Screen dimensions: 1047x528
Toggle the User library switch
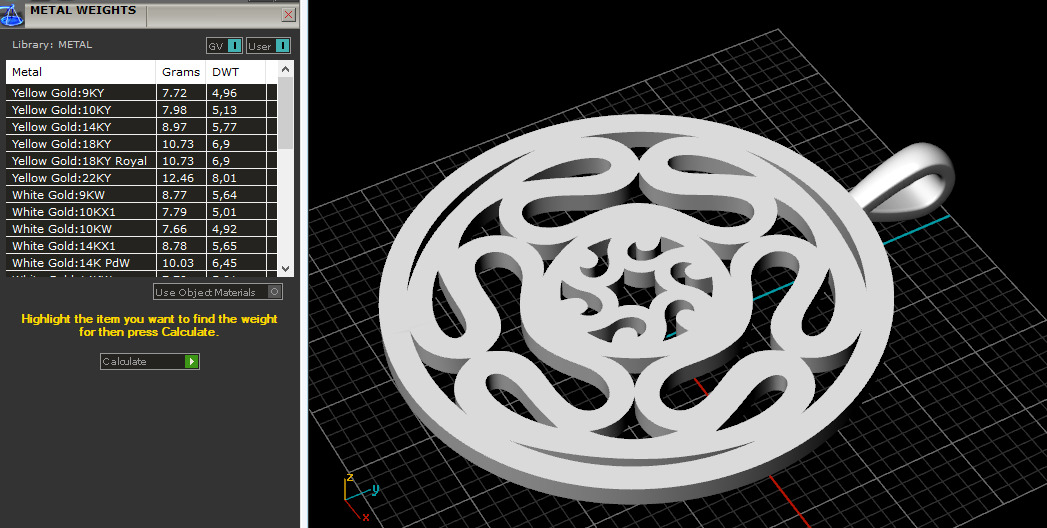coord(268,46)
